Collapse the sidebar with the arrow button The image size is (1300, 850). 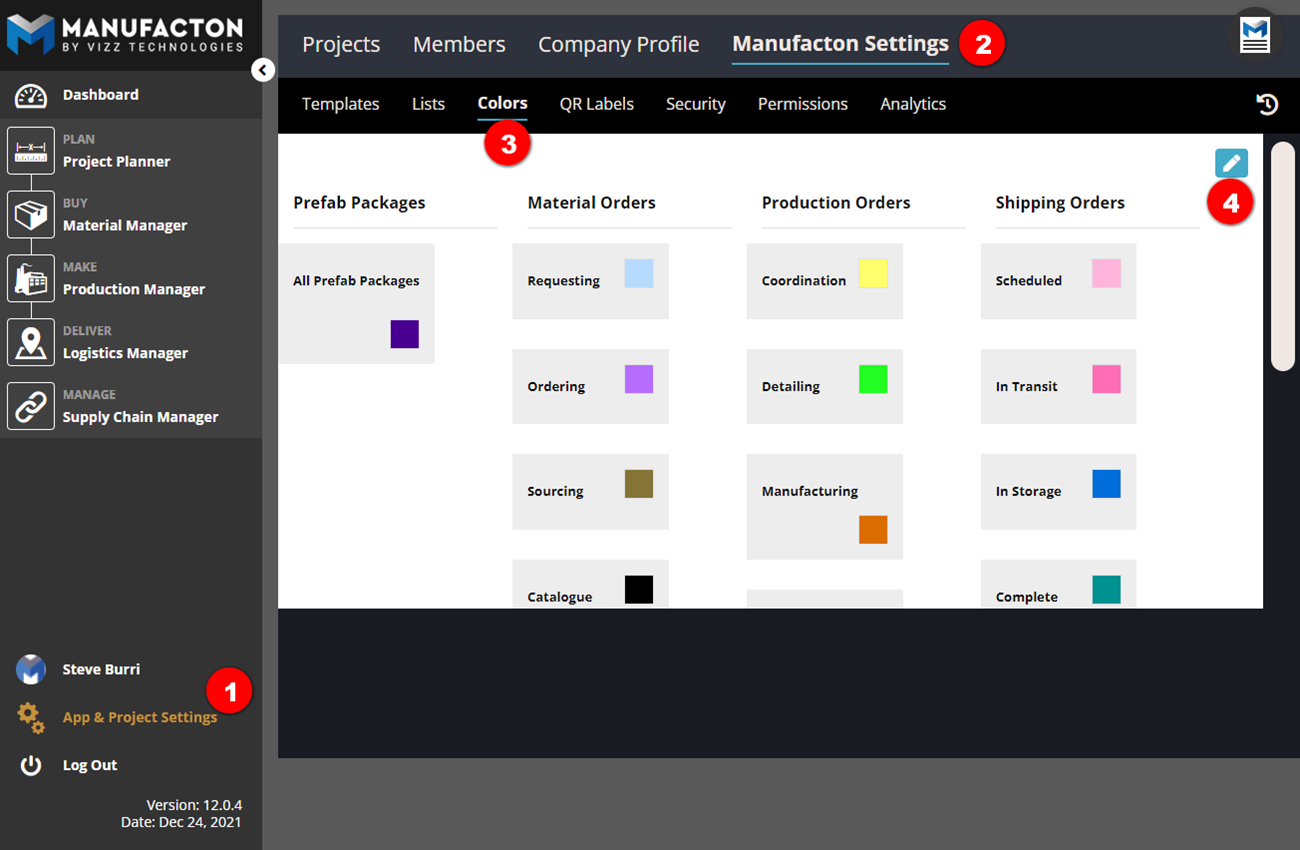click(263, 70)
